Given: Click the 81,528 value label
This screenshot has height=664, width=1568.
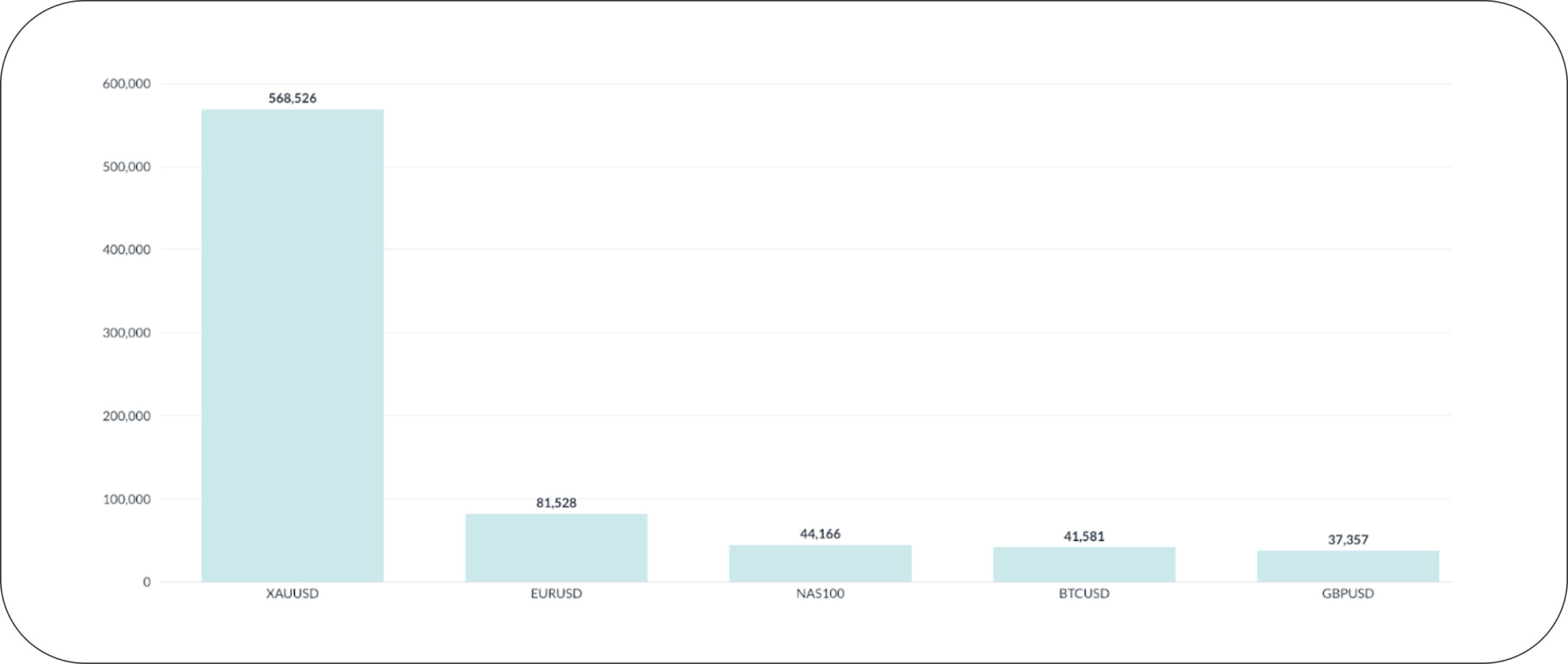Looking at the screenshot, I should [556, 503].
